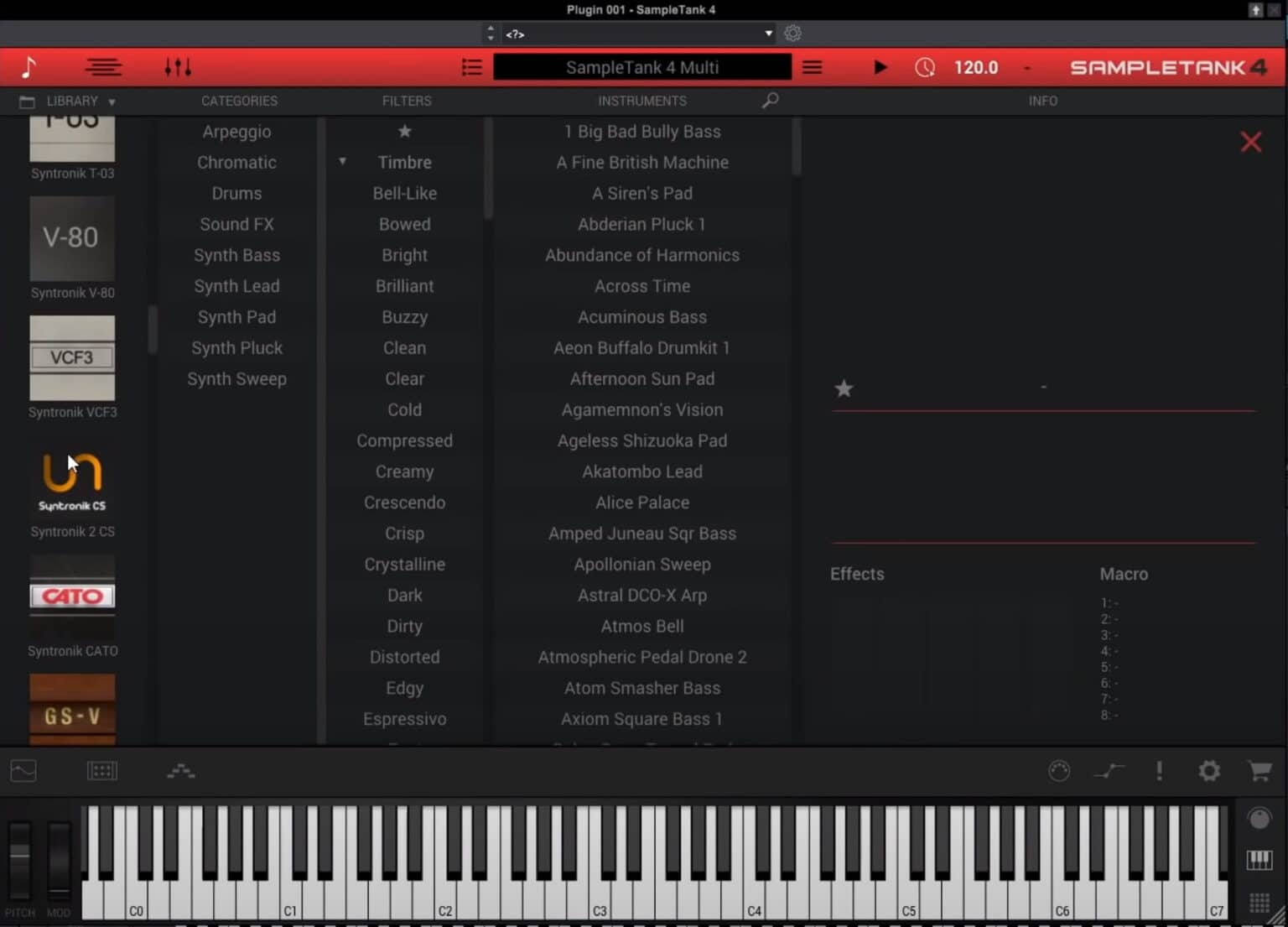Open the preset dropdown at the top

coord(639,34)
